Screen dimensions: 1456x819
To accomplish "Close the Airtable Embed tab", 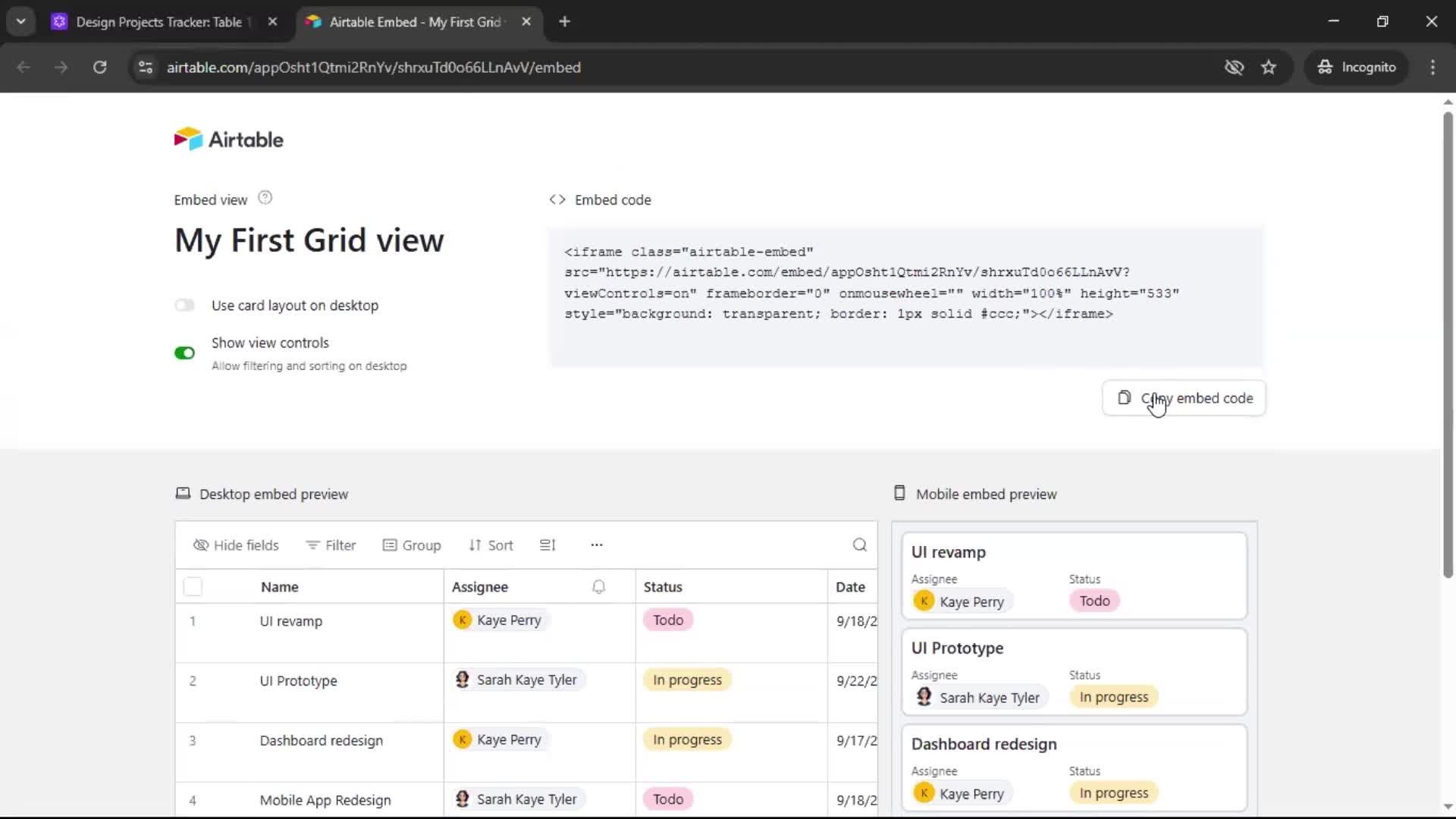I will (x=526, y=22).
